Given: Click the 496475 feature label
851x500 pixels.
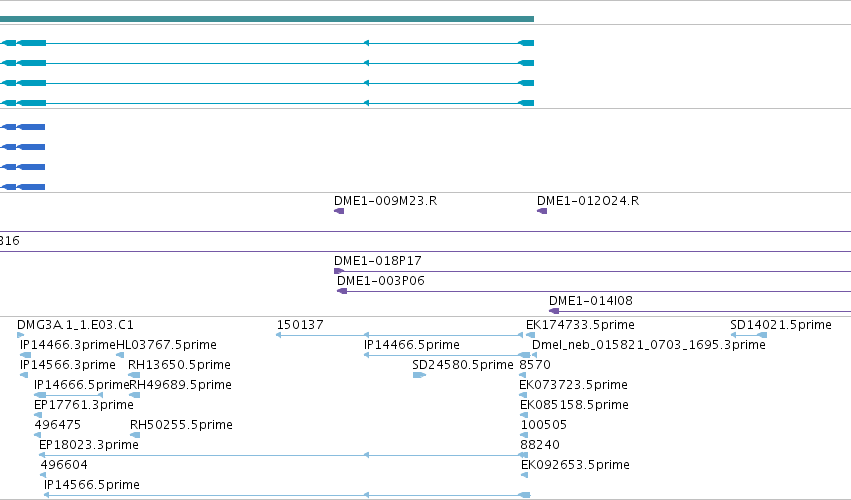Looking at the screenshot, I should click(57, 425).
